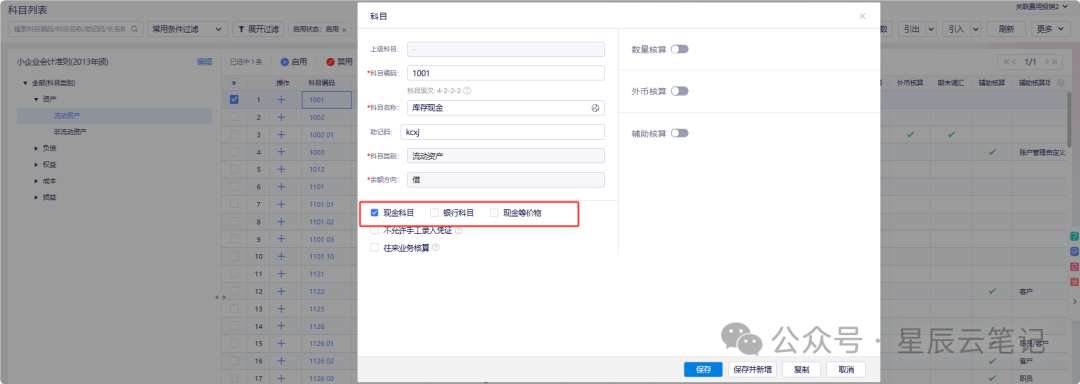The width and height of the screenshot is (1080, 384).
Task: Click help icon next to 往来业务核算
Action: tap(435, 248)
